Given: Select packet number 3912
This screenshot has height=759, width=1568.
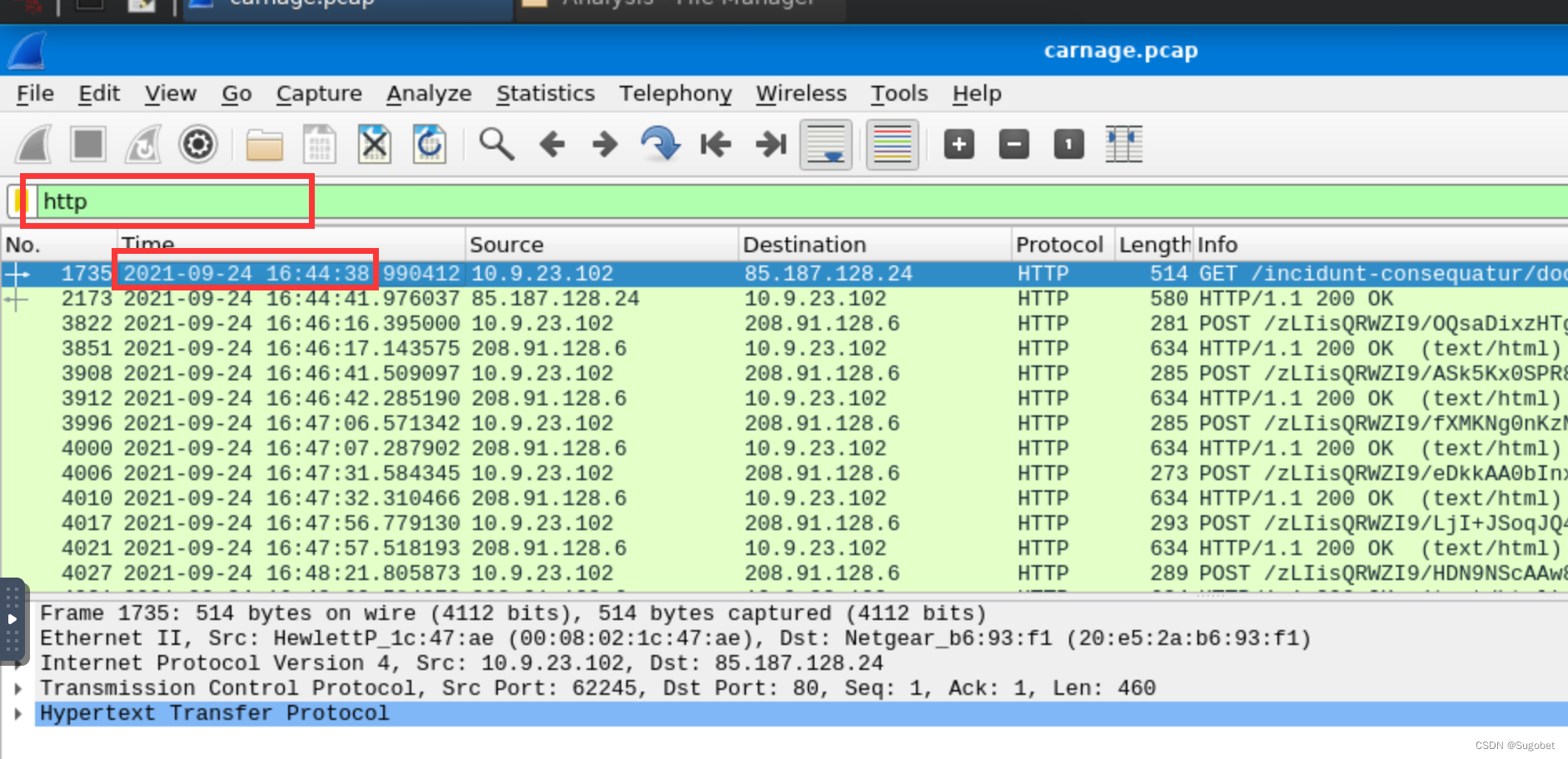Looking at the screenshot, I should pyautogui.click(x=784, y=399).
